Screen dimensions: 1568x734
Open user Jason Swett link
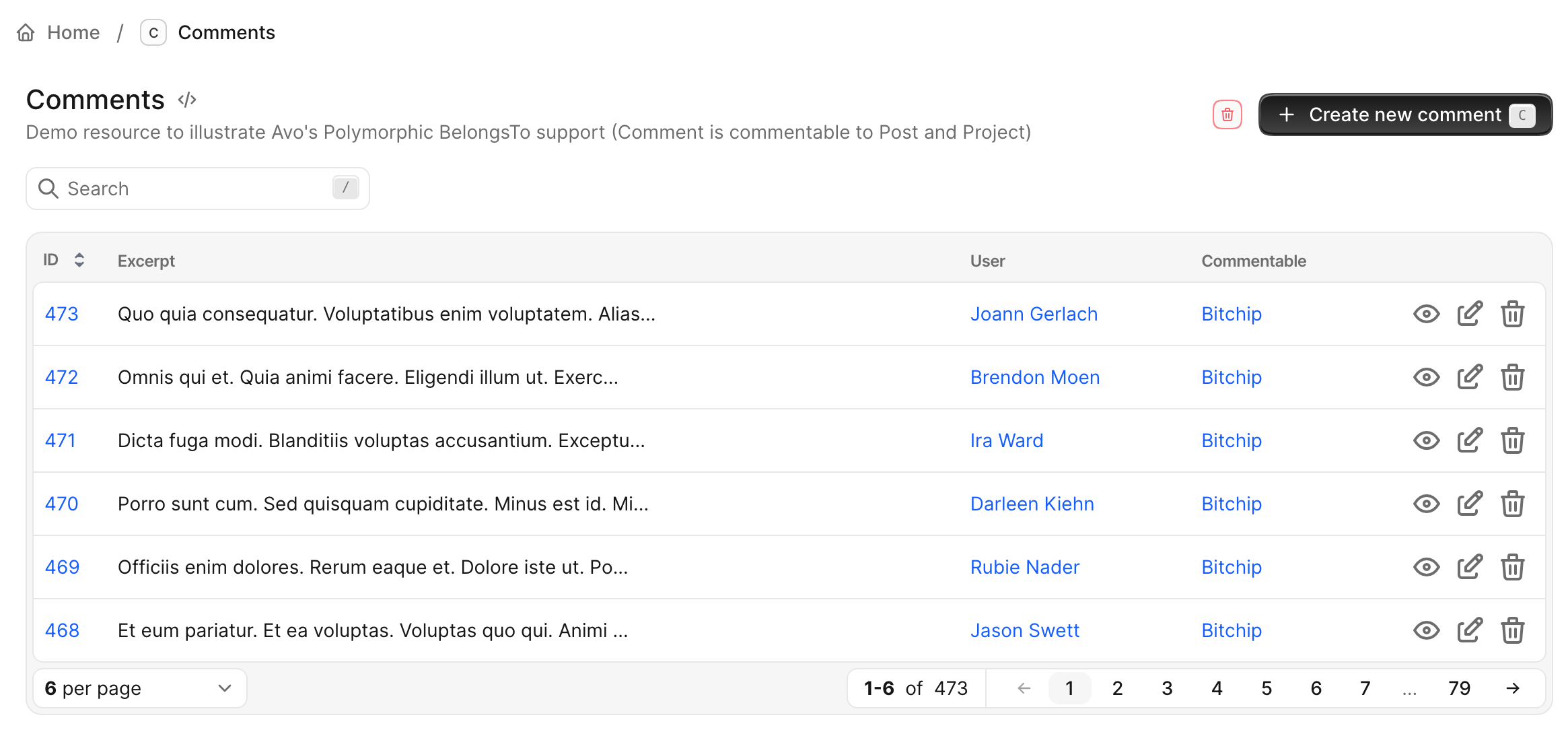[x=1025, y=630]
